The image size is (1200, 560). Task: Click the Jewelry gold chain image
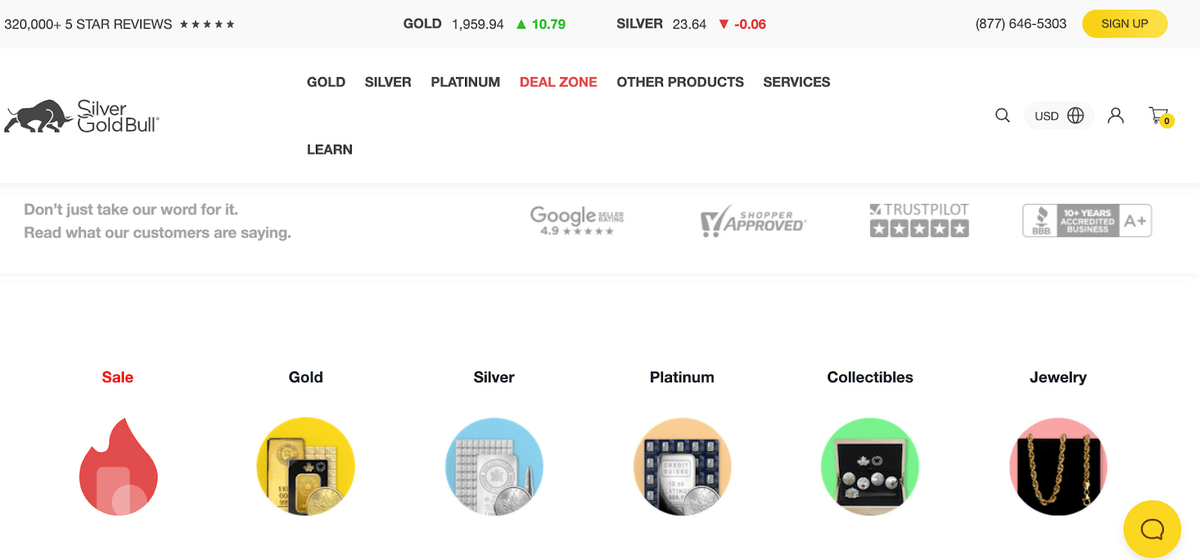click(1058, 467)
